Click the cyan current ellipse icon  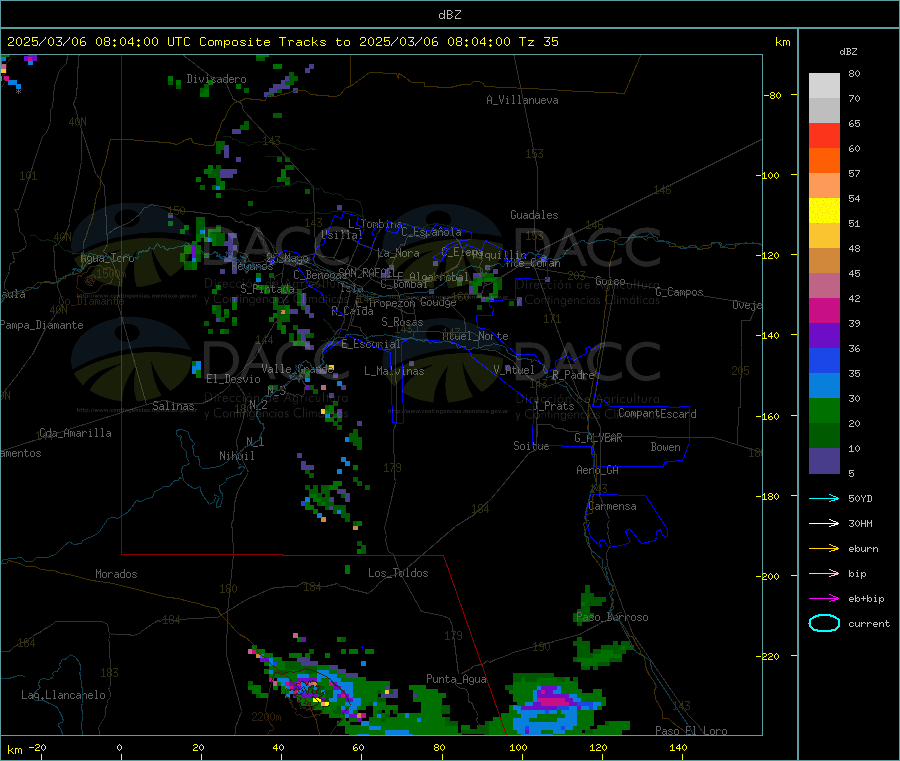click(x=824, y=623)
